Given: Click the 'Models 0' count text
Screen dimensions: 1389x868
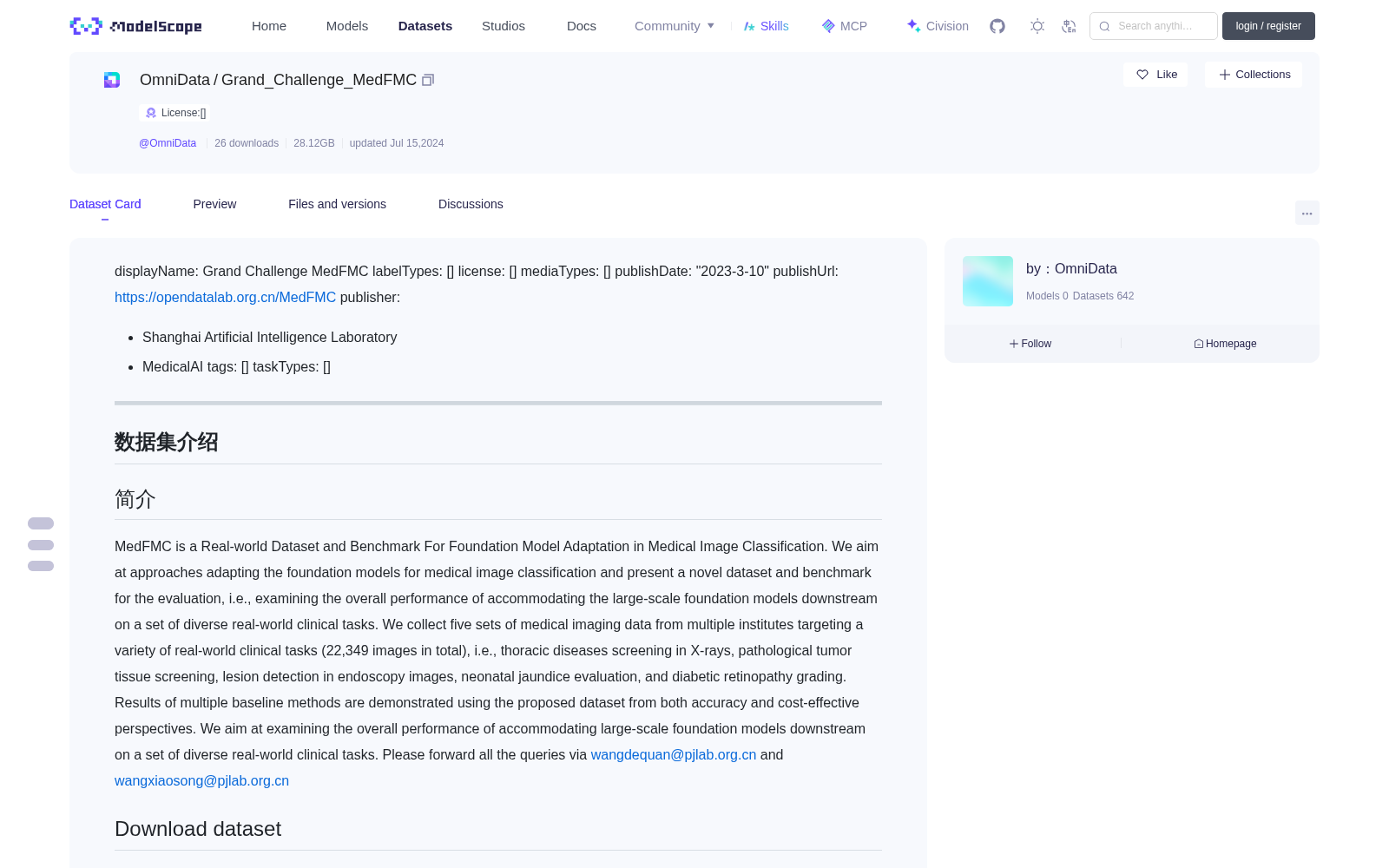Looking at the screenshot, I should 1047,296.
